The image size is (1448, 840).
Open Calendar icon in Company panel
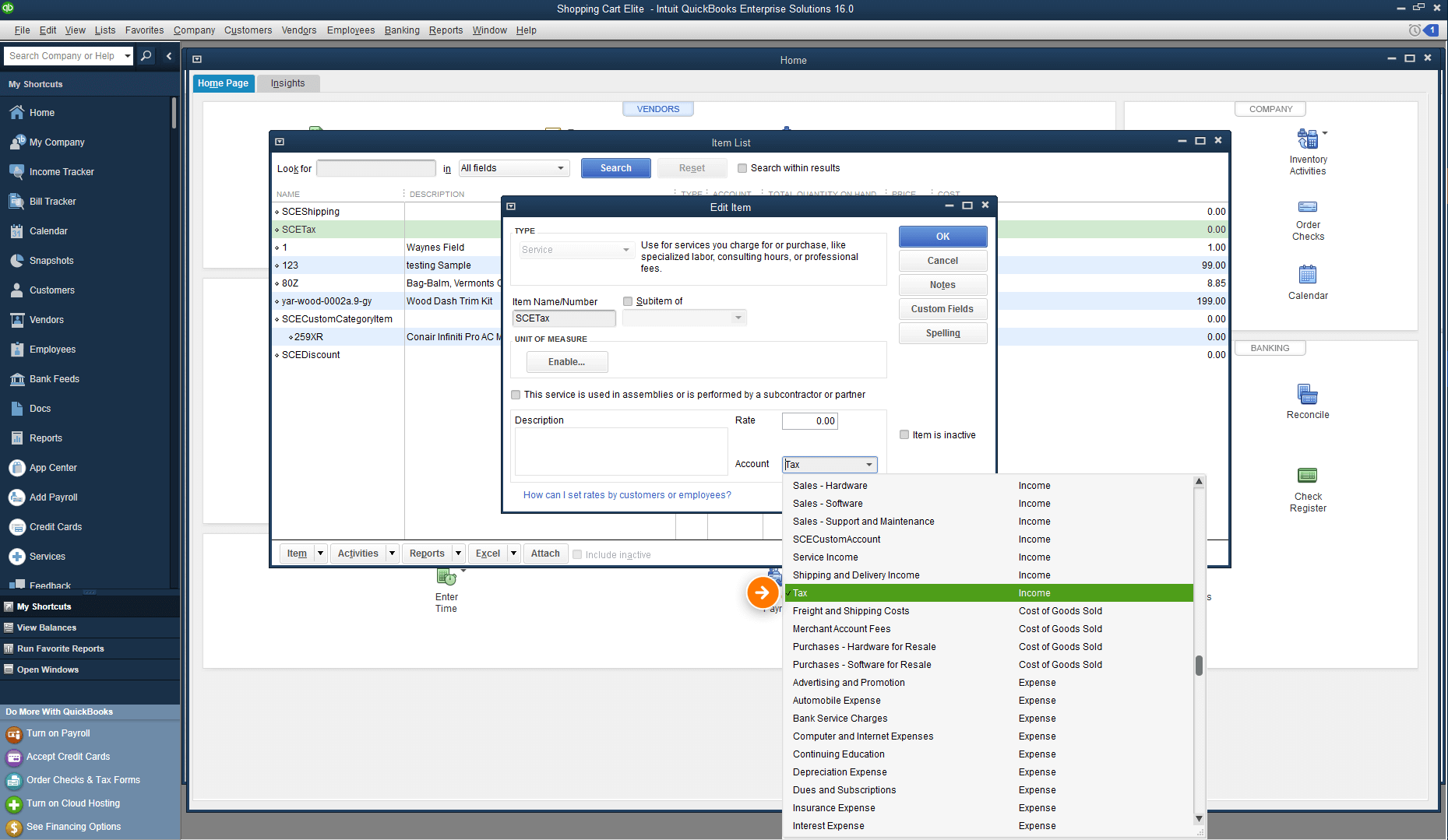[1308, 283]
